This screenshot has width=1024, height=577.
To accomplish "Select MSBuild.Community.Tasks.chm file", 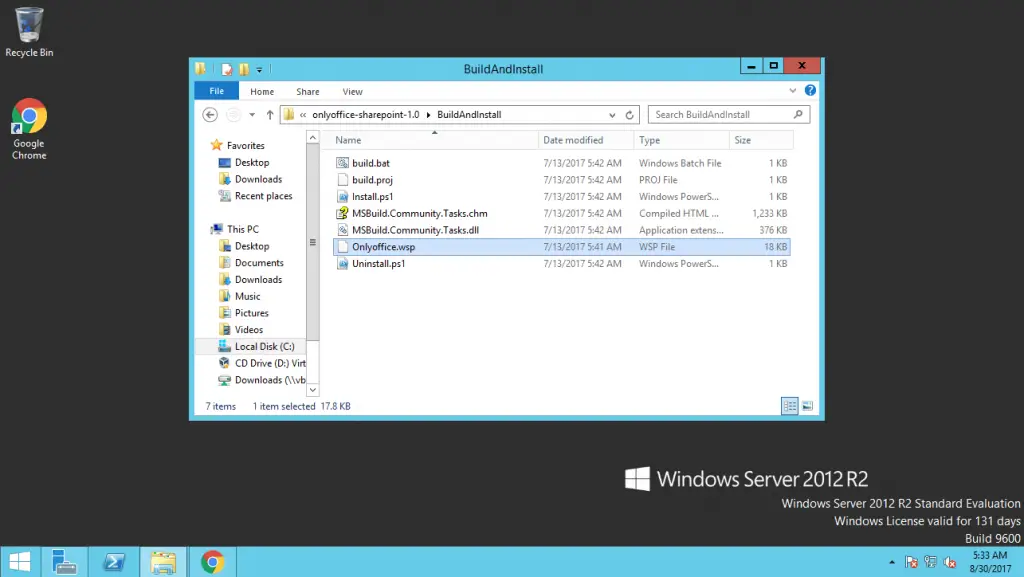I will click(562, 213).
